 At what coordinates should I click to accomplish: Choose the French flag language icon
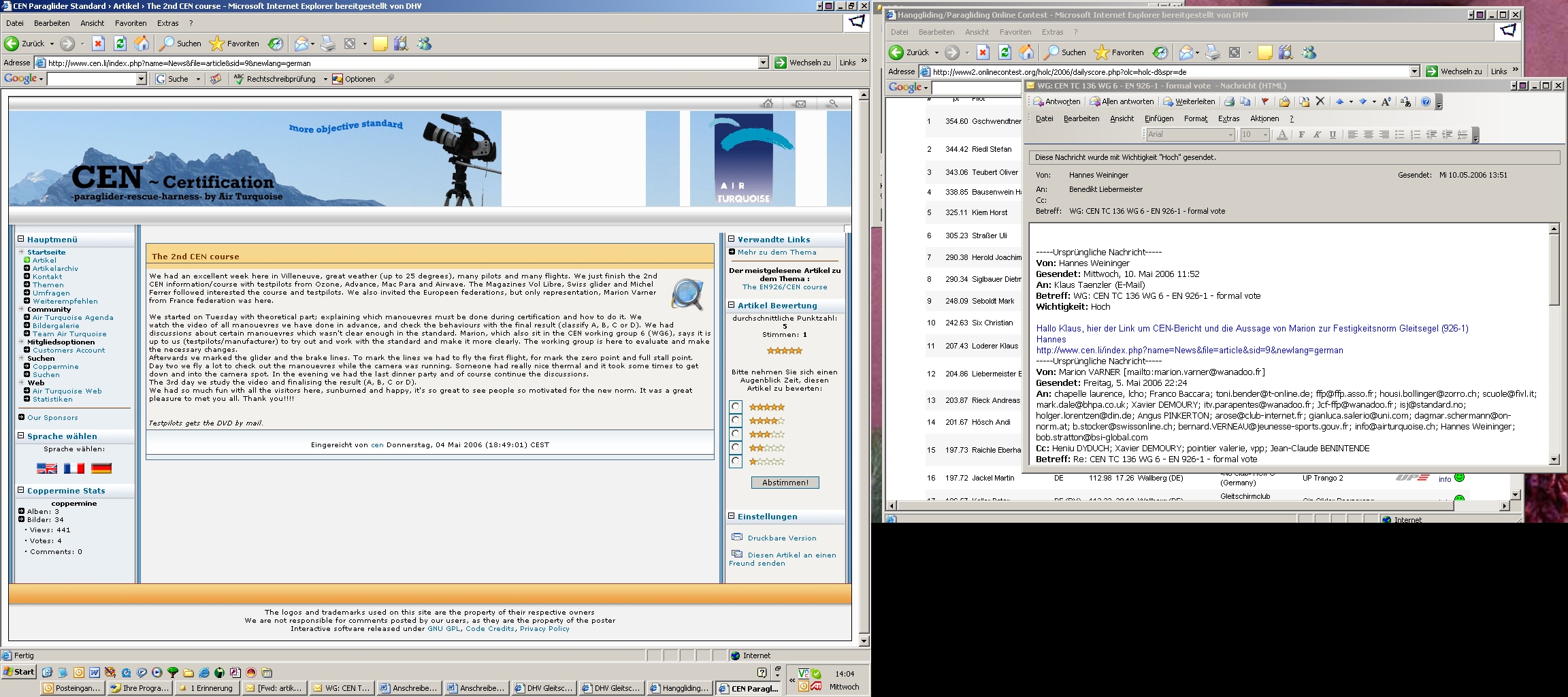[x=73, y=468]
